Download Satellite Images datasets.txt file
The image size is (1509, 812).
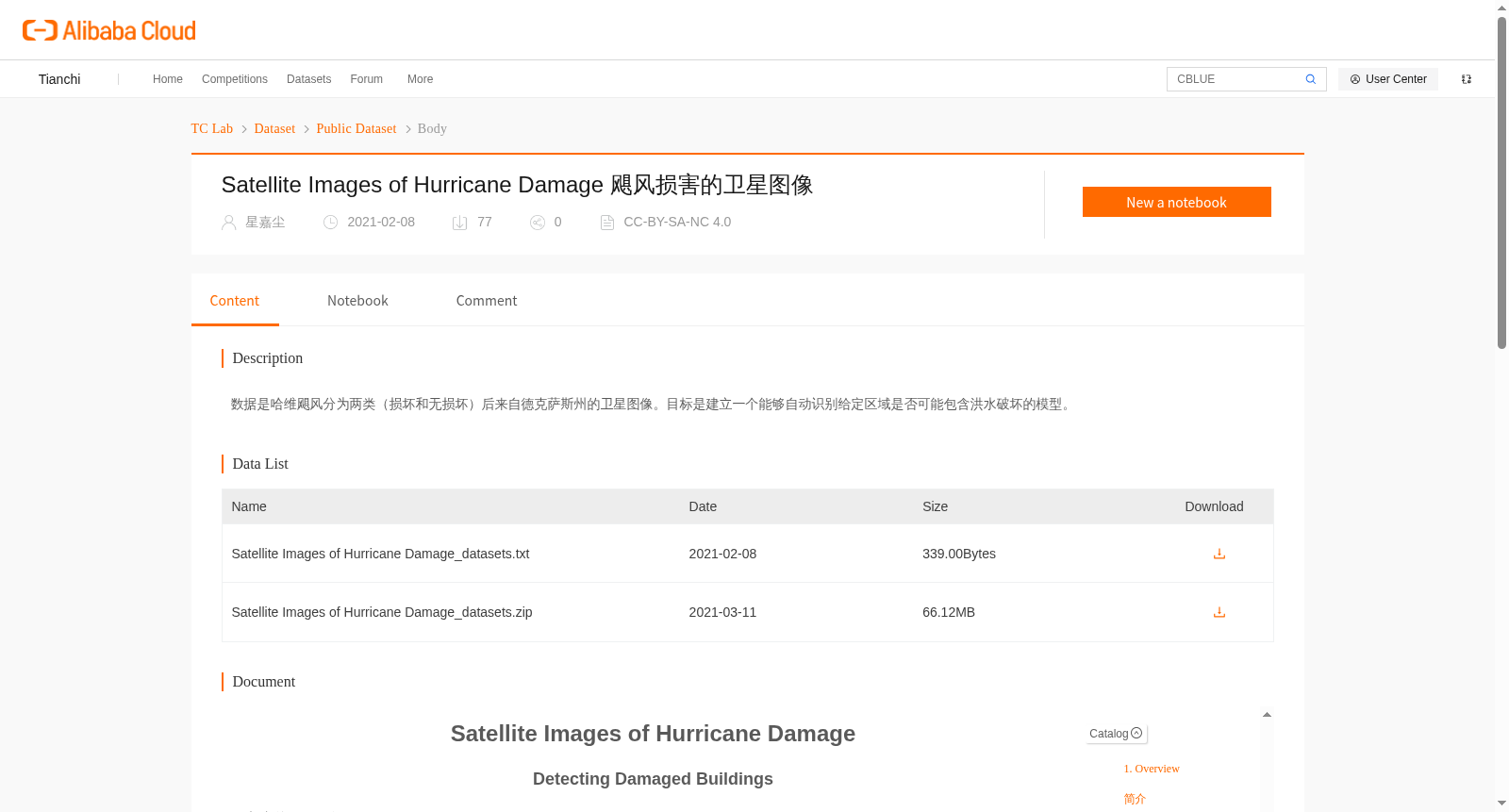click(x=1219, y=554)
